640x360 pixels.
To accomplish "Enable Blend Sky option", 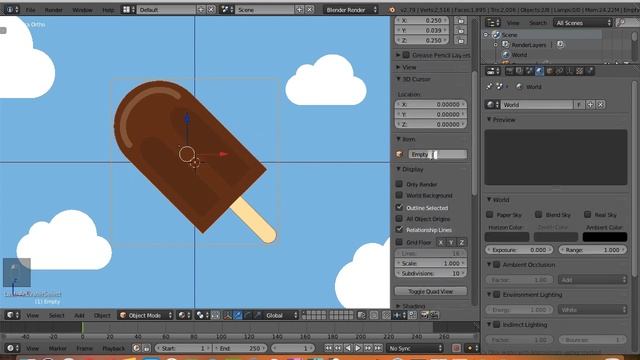I will (539, 214).
